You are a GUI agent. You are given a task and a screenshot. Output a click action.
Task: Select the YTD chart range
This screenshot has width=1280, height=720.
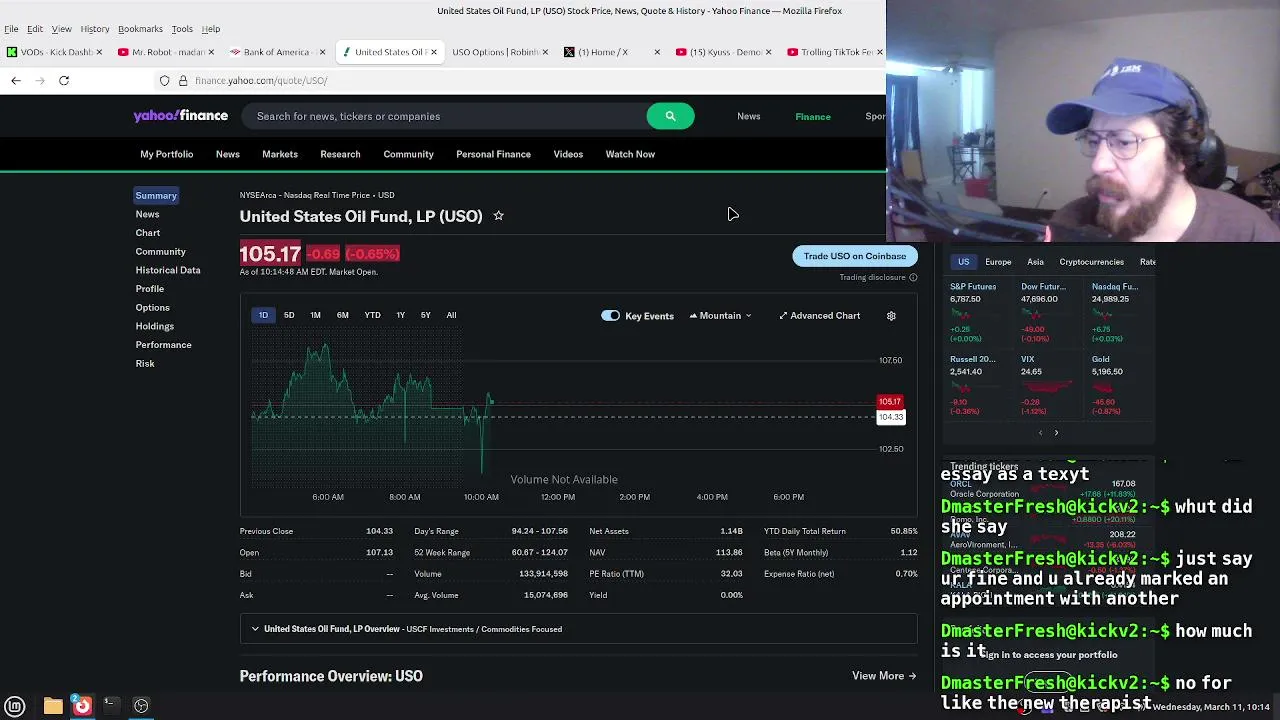(x=372, y=315)
